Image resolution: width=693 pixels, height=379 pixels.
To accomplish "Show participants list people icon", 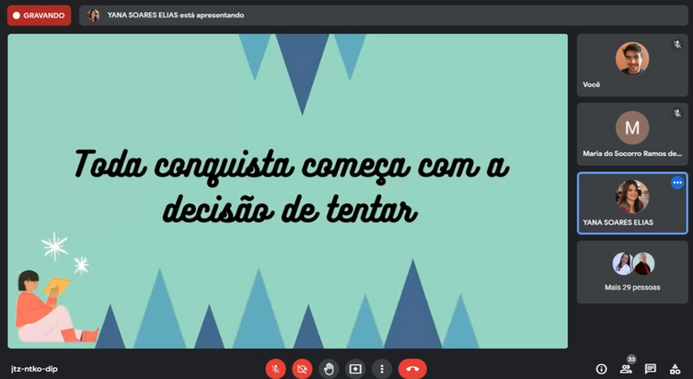I will coord(625,369).
